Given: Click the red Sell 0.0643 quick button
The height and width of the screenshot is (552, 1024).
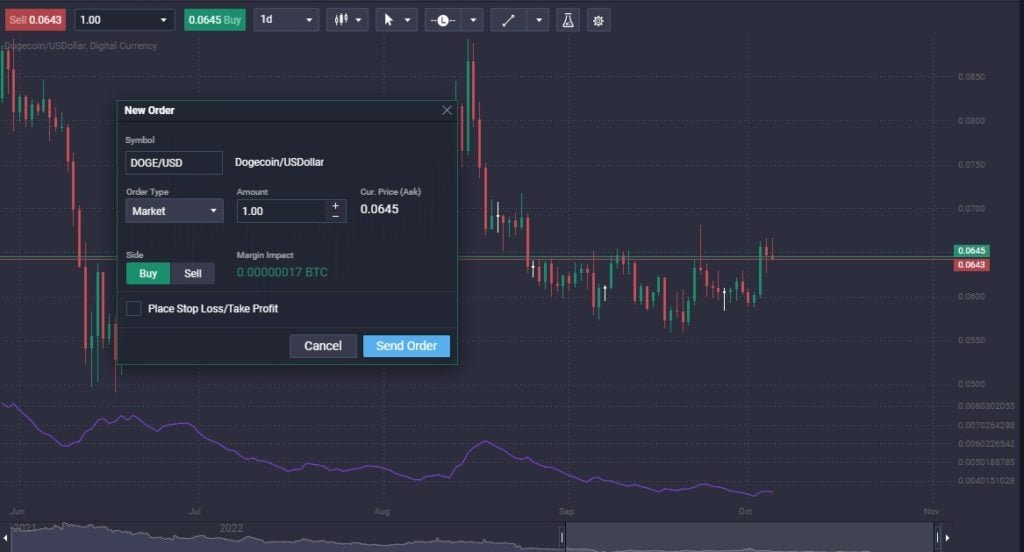Looking at the screenshot, I should click(x=34, y=20).
